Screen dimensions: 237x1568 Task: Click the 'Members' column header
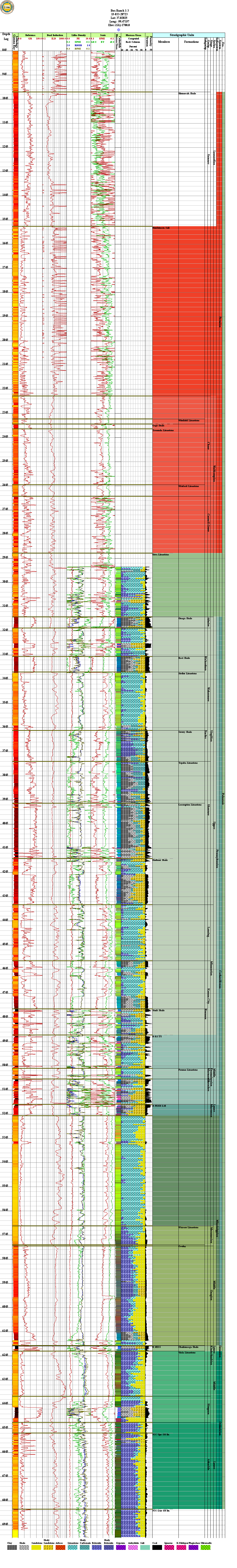click(x=164, y=42)
